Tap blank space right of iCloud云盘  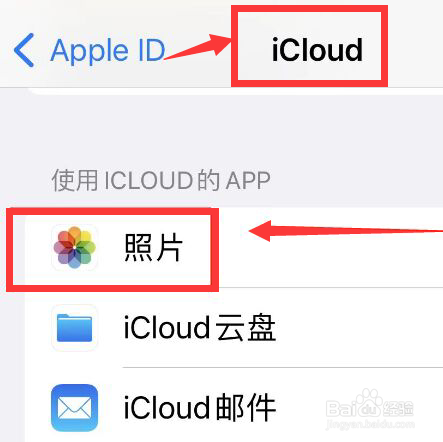point(360,328)
